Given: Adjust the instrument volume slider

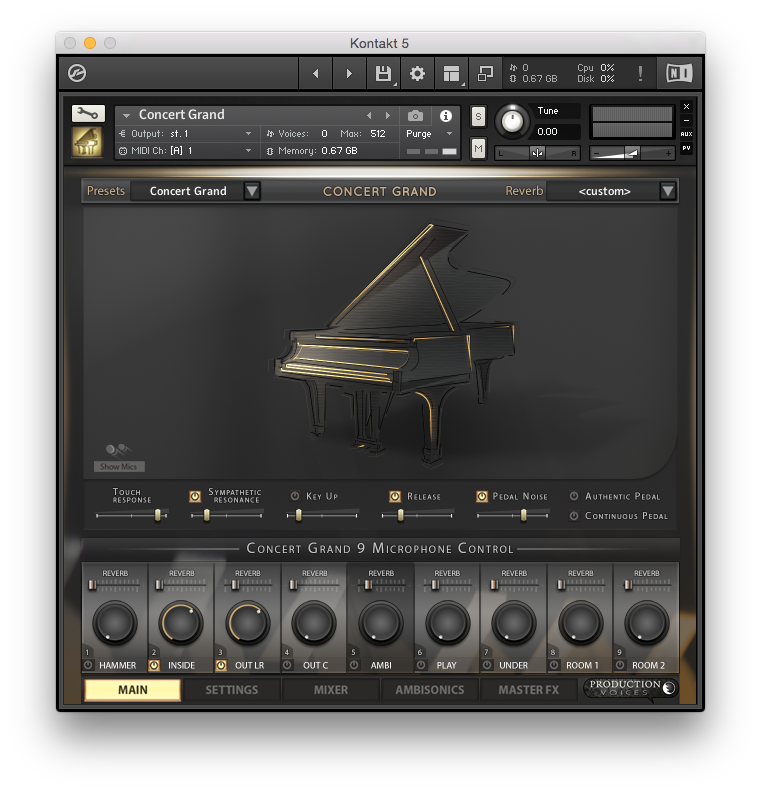Looking at the screenshot, I should (x=632, y=153).
